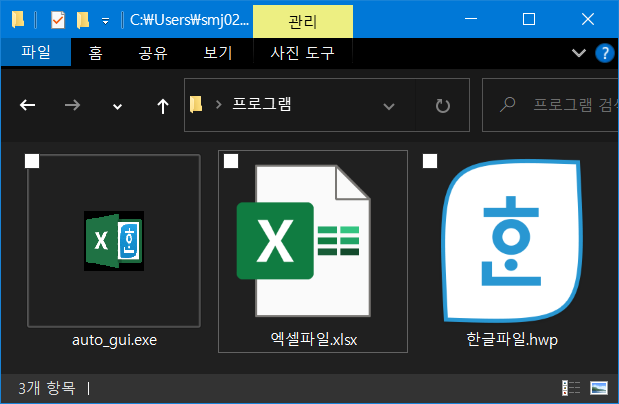The width and height of the screenshot is (619, 404).
Task: Switch to details view in status bar
Action: 571,388
